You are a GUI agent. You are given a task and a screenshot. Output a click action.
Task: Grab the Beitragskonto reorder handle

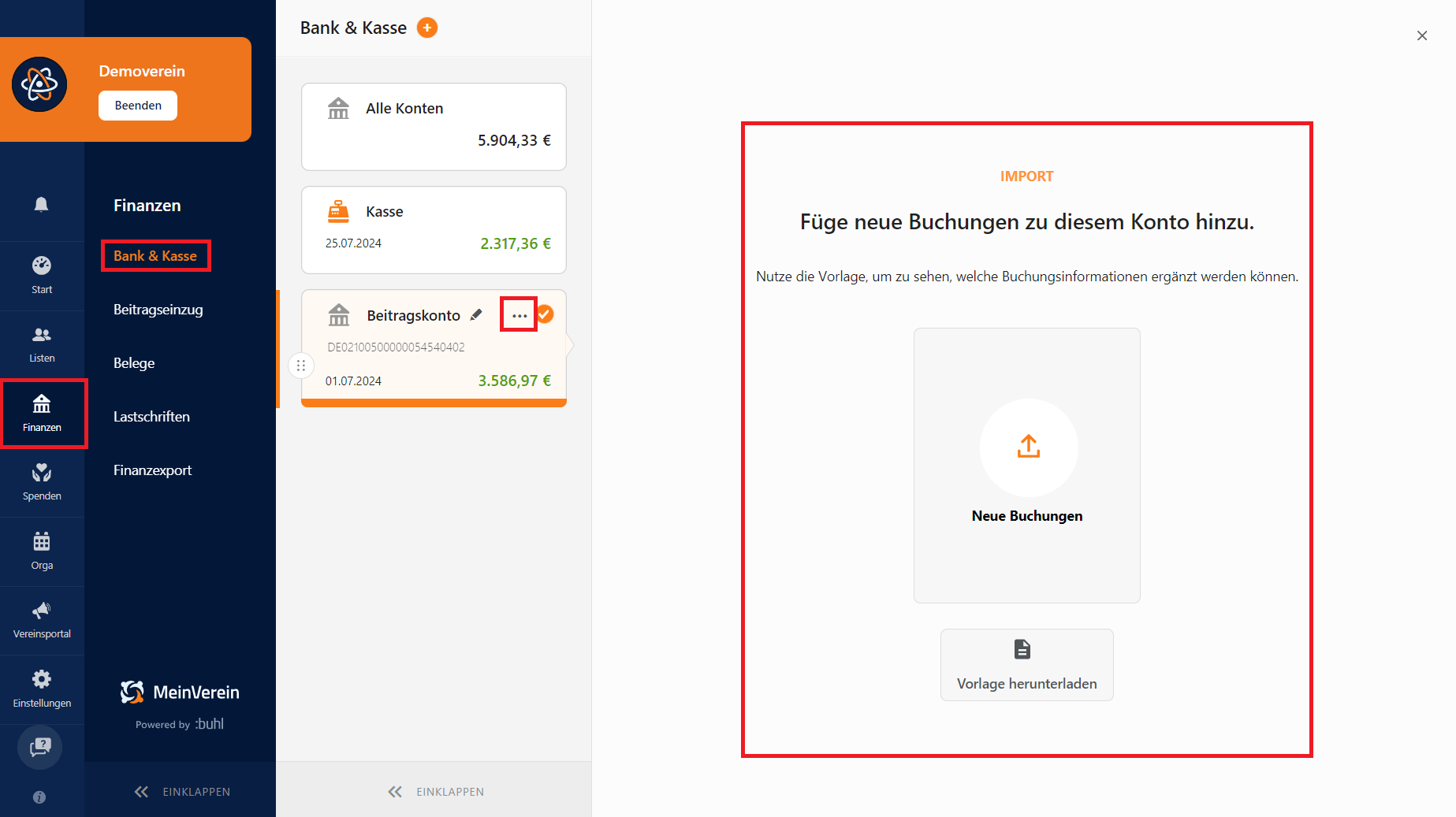[x=301, y=366]
